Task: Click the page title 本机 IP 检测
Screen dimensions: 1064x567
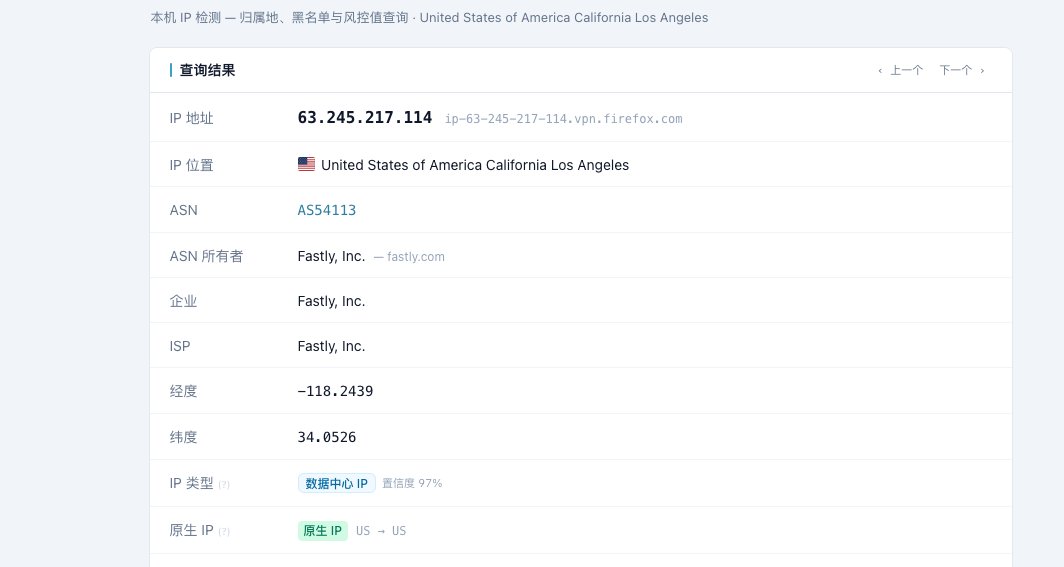Action: pos(186,18)
